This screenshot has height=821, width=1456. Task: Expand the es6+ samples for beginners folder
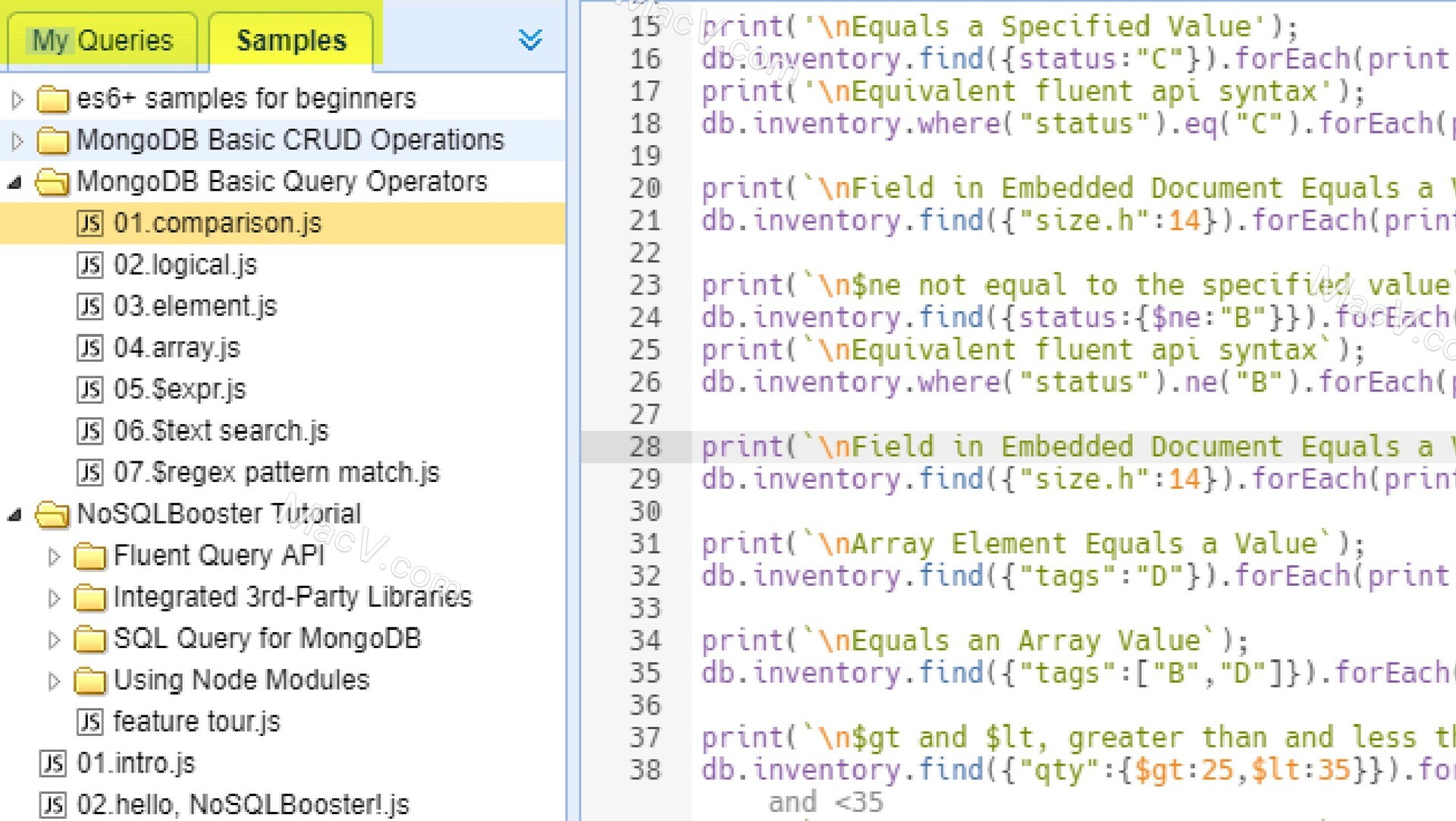17,99
